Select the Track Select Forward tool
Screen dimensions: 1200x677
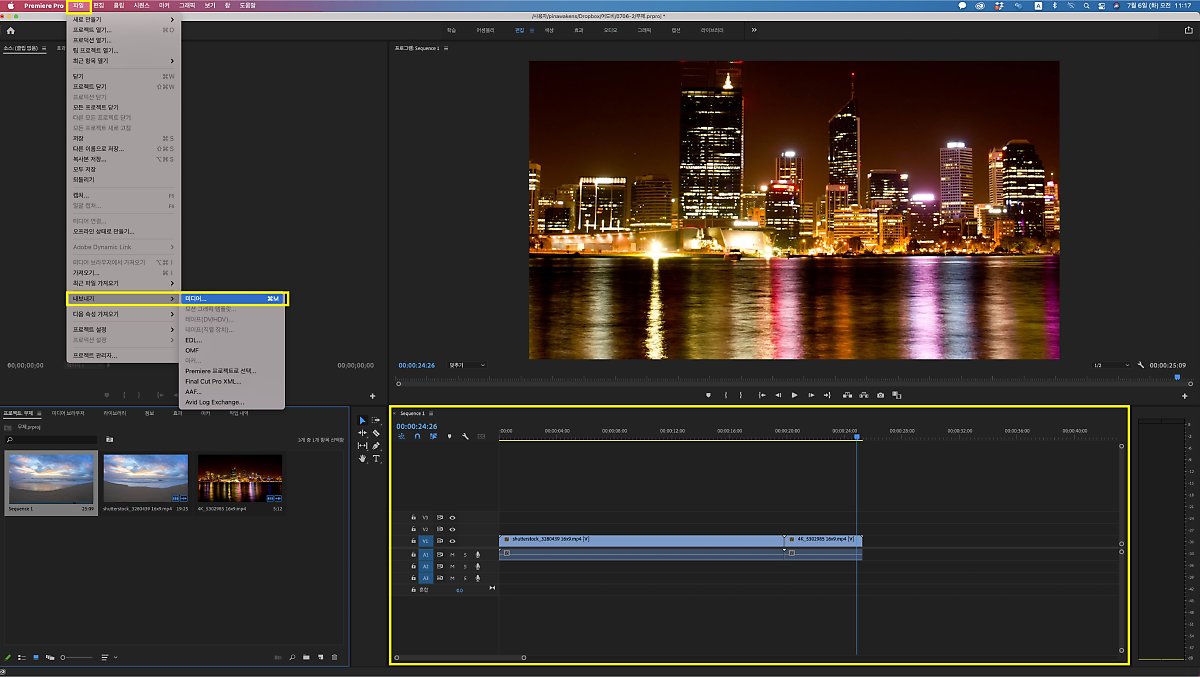[376, 421]
